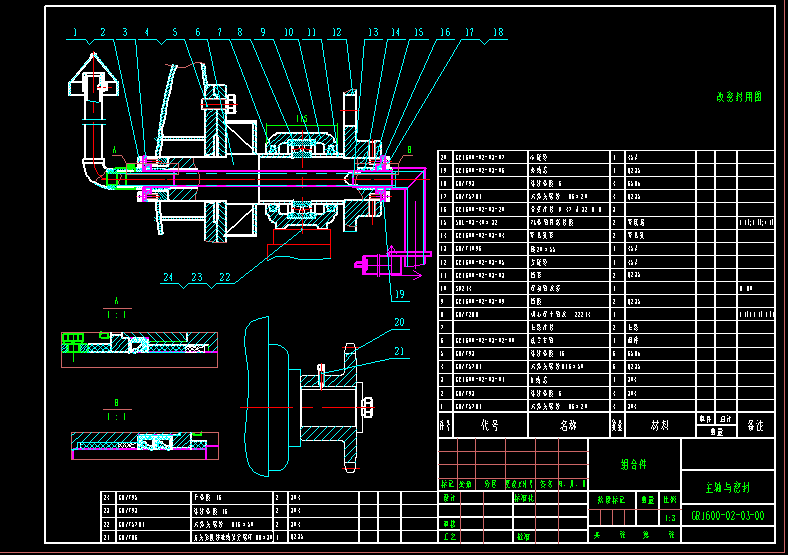The height and width of the screenshot is (555, 788).
Task: Click the 比例 scale label
Action: 670,500
